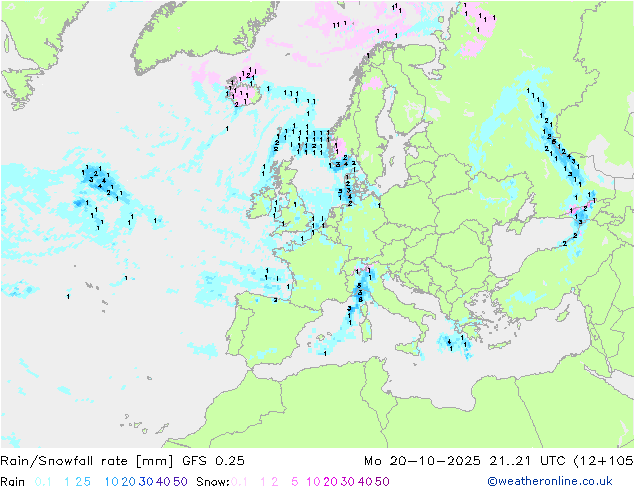The height and width of the screenshot is (490, 634).
Task: Pick the rain legend 50 color value
Action: [x=180, y=482]
